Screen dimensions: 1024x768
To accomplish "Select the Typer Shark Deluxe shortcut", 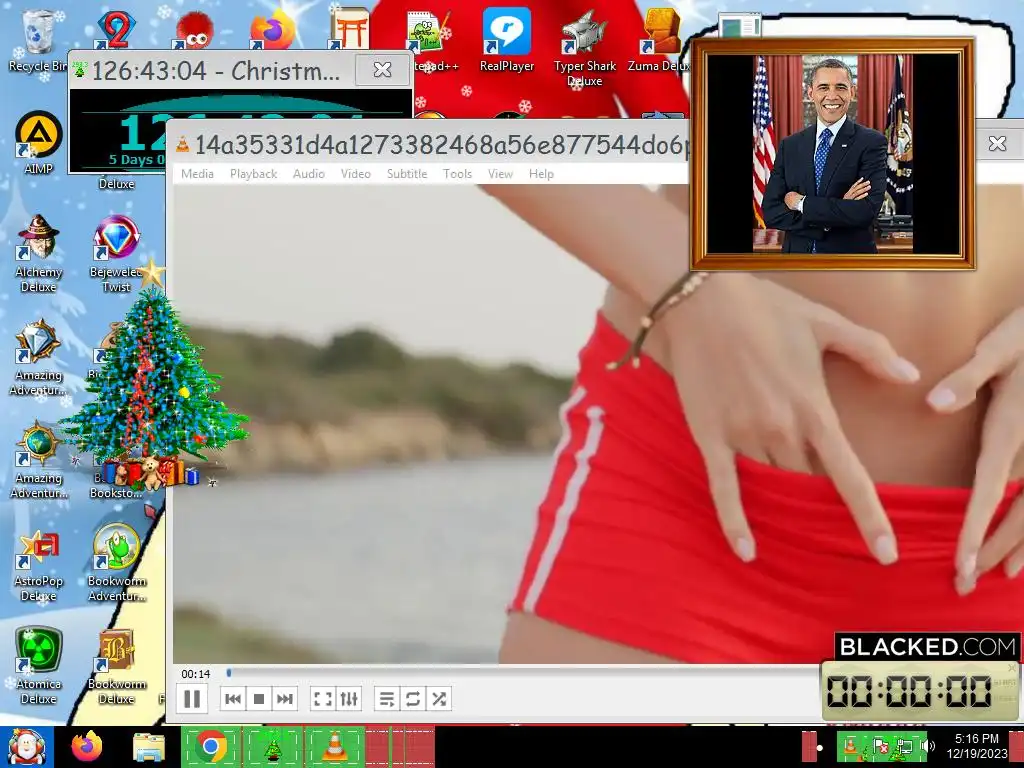I will tap(584, 48).
